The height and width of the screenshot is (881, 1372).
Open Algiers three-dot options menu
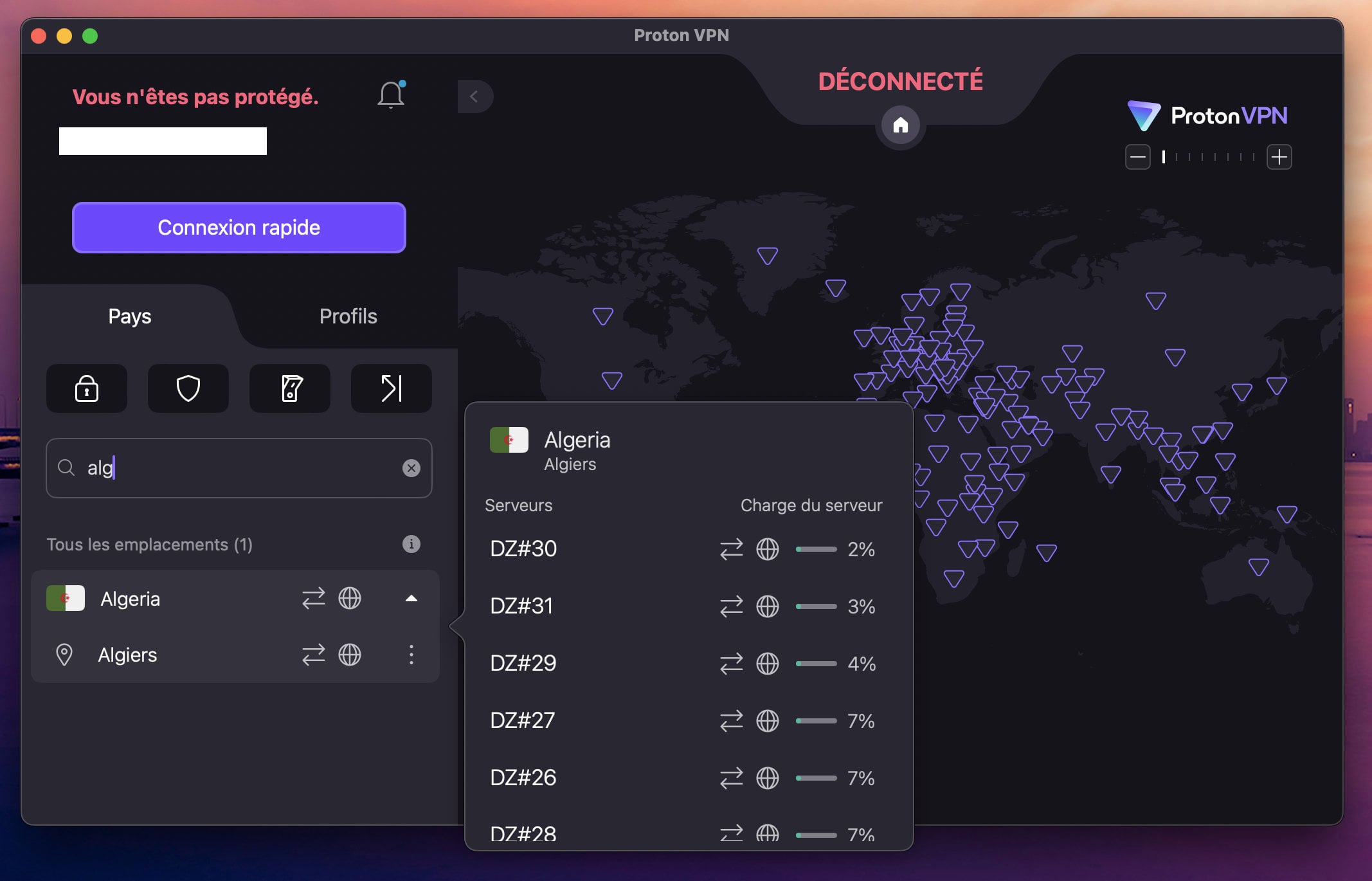point(411,655)
